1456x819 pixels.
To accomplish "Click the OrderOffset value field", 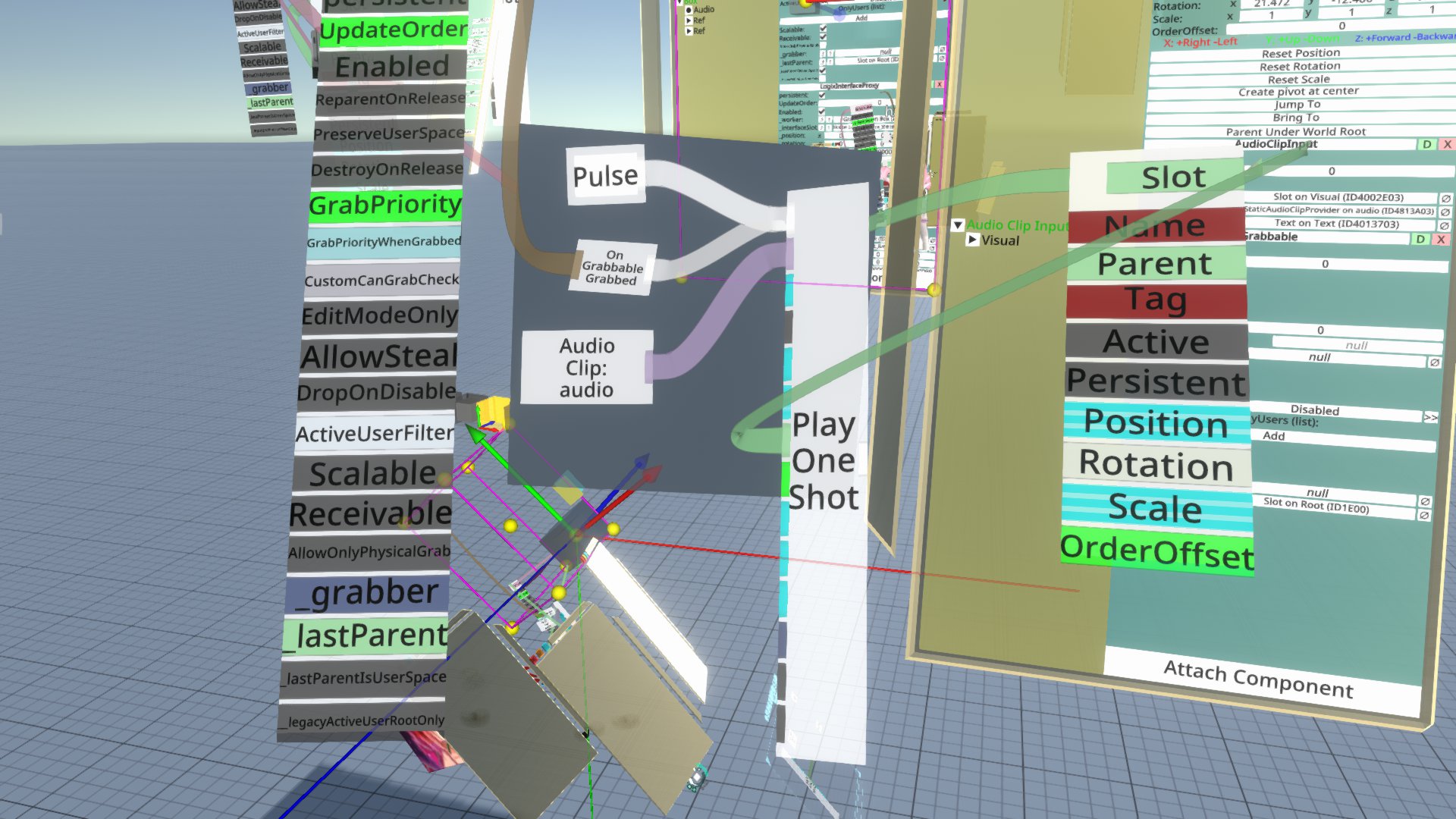I will (1341, 26).
